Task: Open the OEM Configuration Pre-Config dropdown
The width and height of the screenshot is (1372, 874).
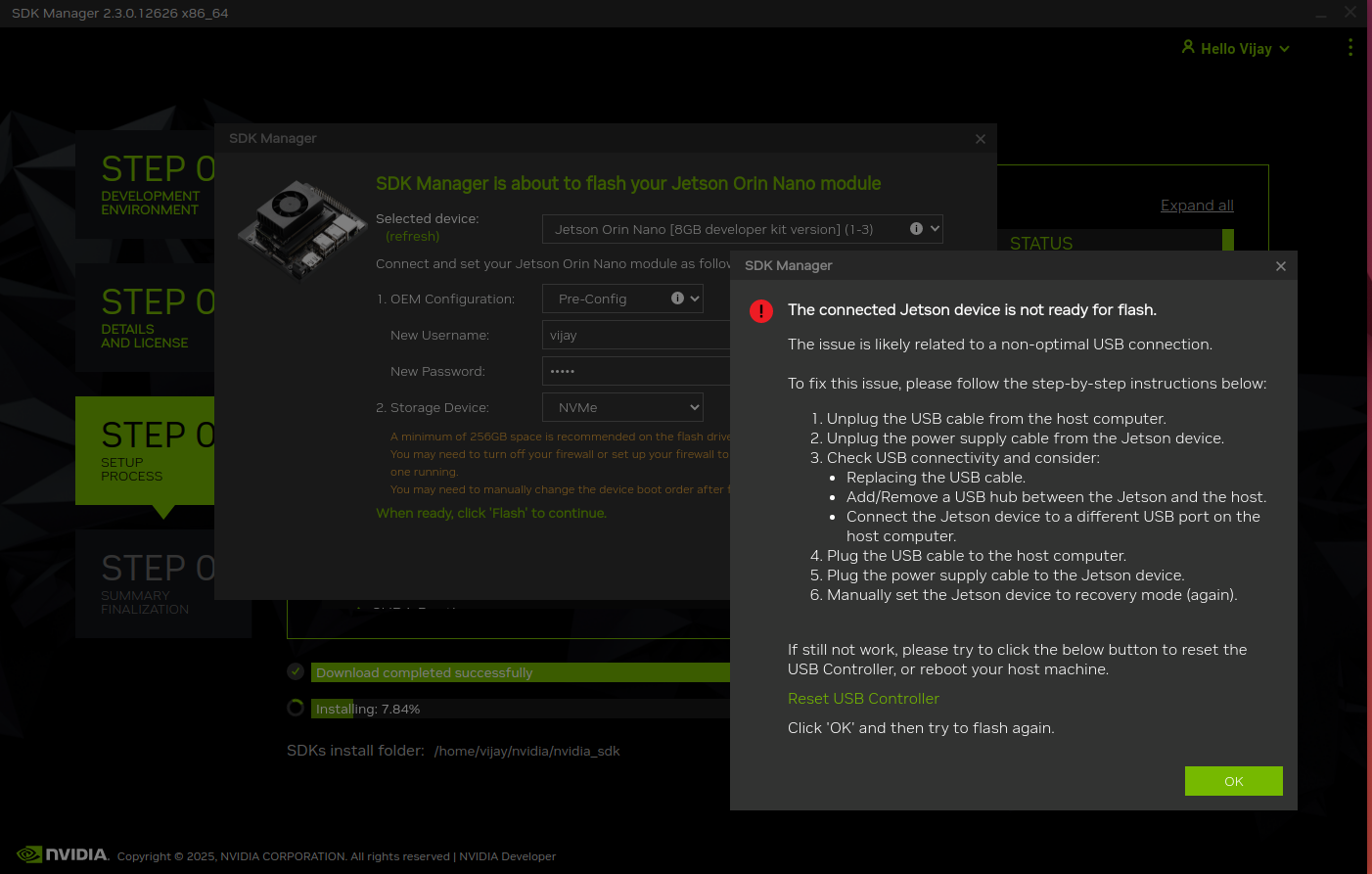Action: tap(622, 299)
